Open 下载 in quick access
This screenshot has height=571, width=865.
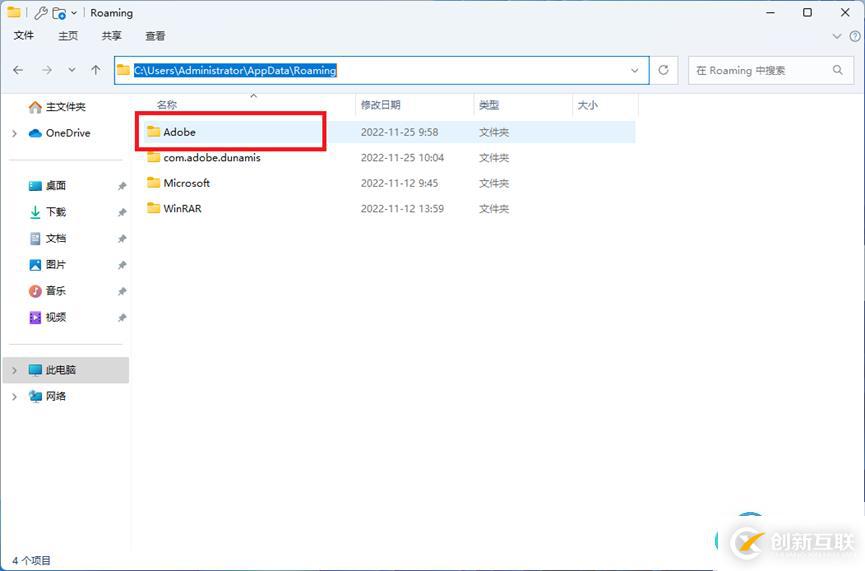tap(55, 212)
